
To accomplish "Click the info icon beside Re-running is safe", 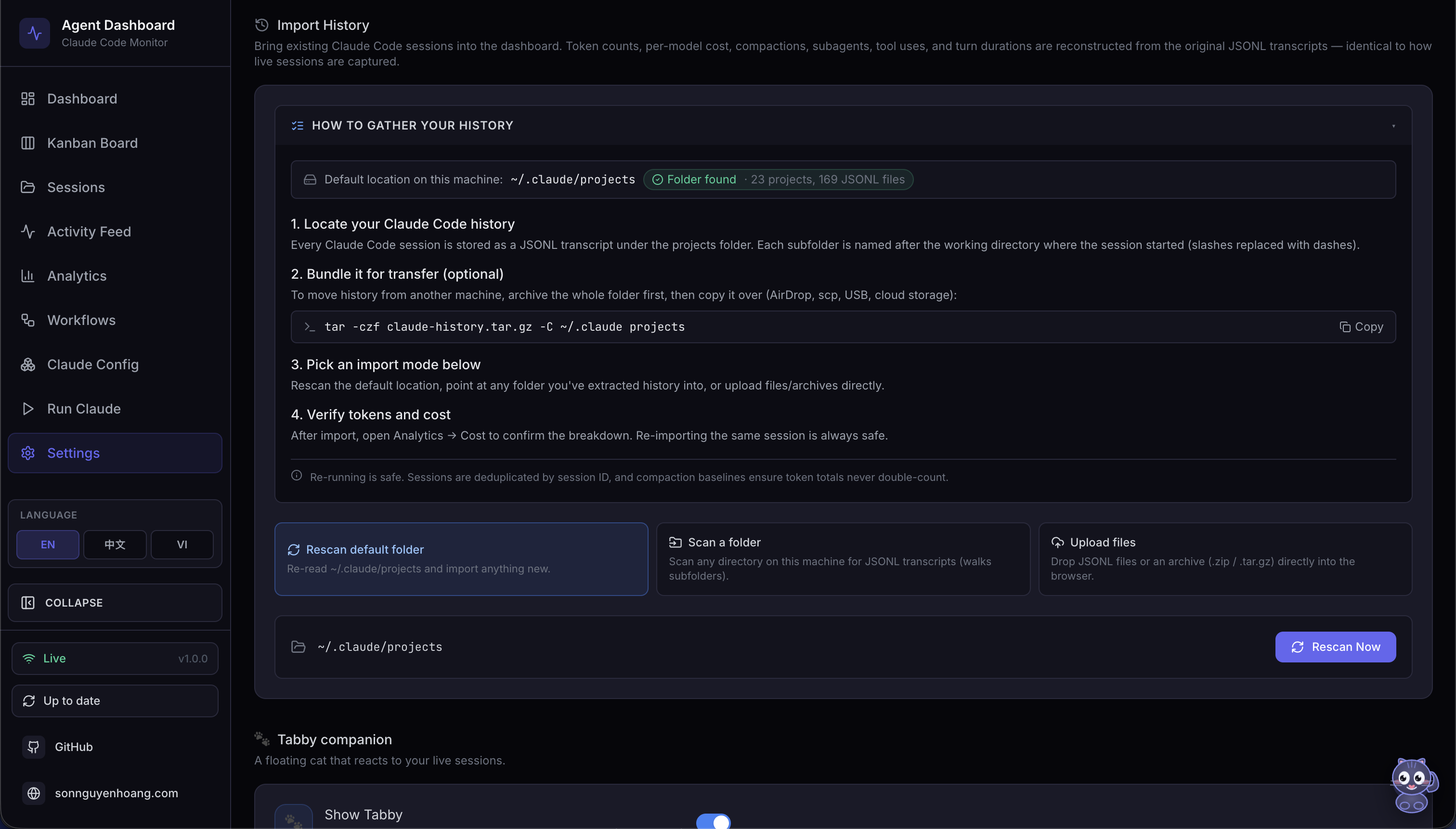I will [297, 476].
